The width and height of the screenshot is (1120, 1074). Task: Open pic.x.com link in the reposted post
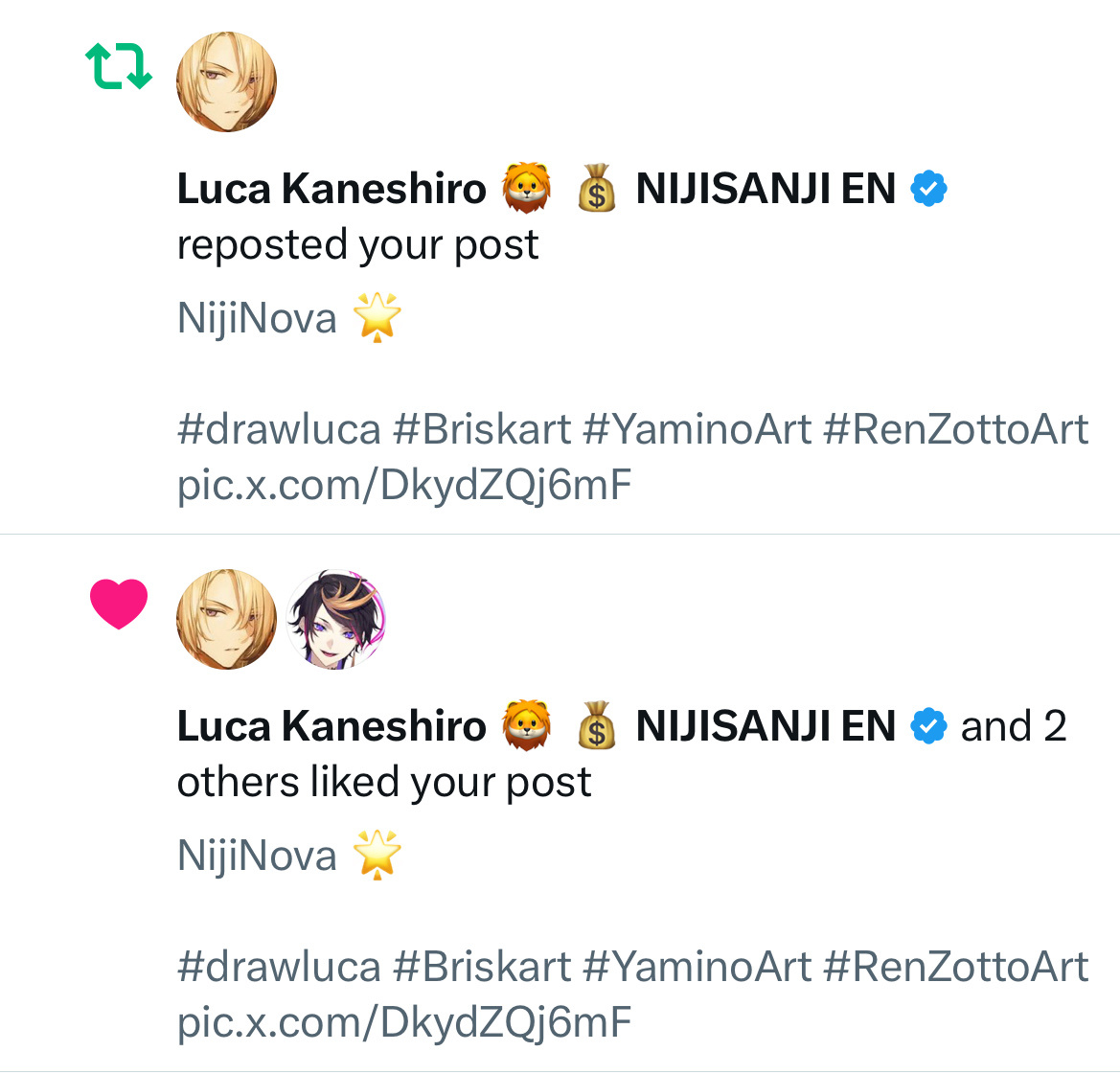tap(404, 486)
